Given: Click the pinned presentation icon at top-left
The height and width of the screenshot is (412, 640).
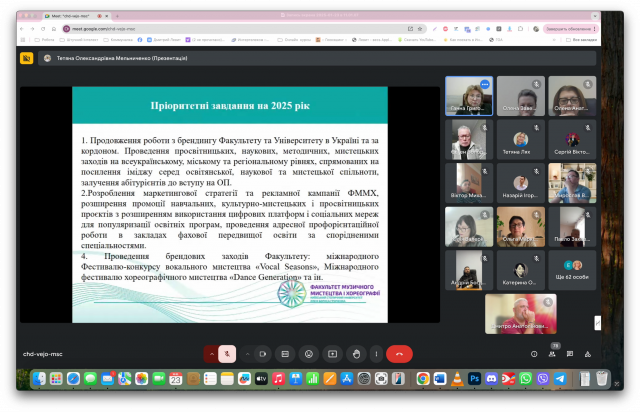Looking at the screenshot, I should coord(47,58).
